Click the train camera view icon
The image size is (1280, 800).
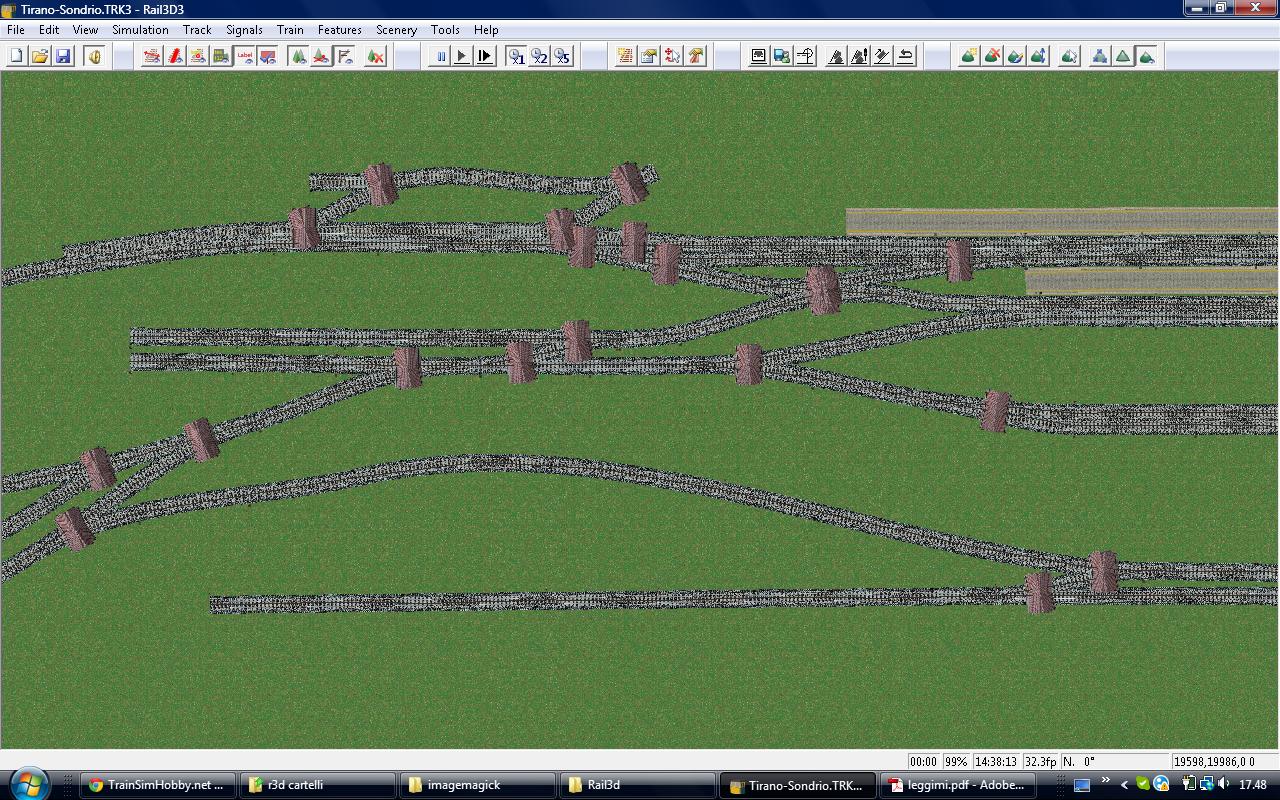click(x=782, y=56)
